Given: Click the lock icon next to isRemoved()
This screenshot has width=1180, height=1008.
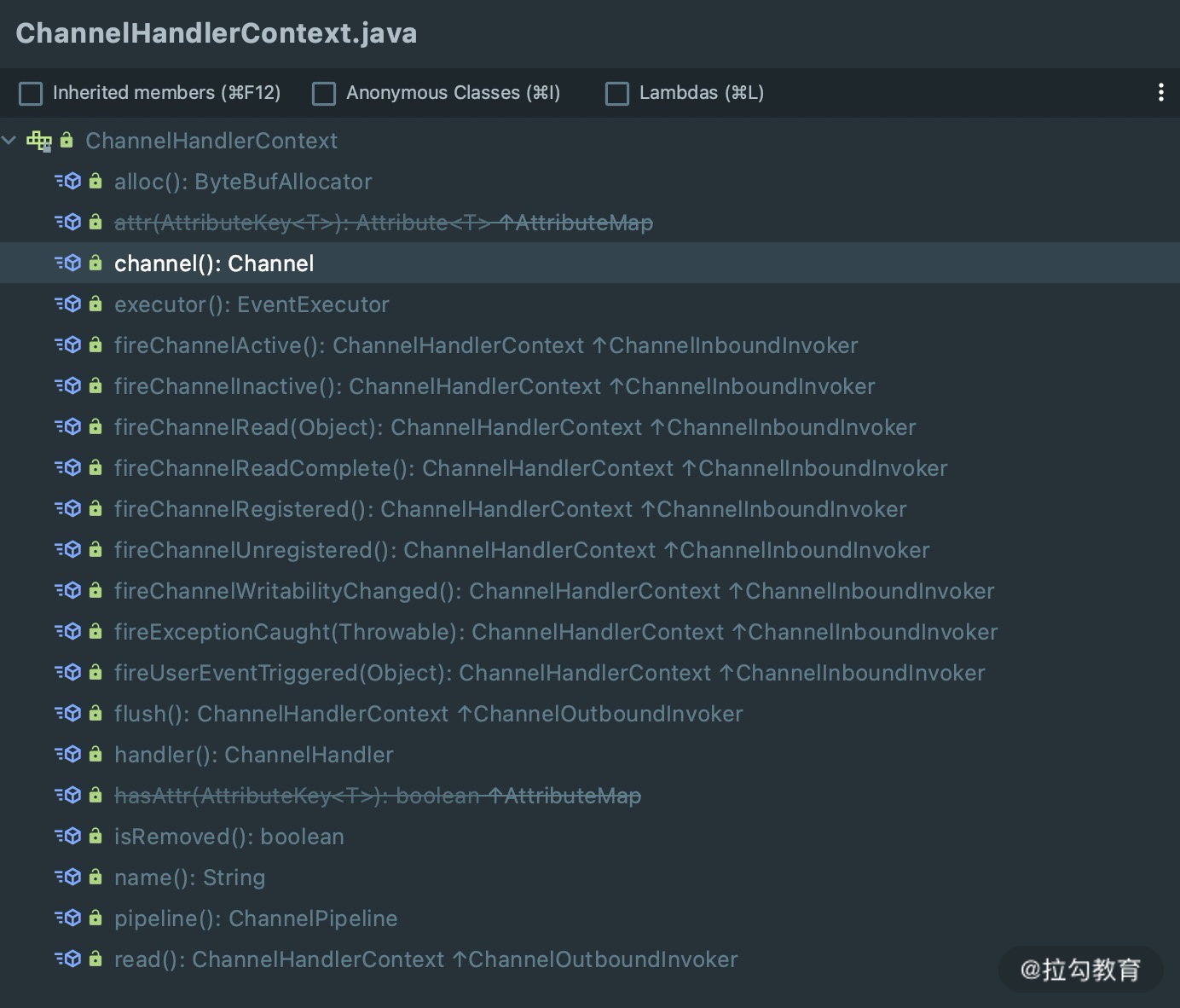Looking at the screenshot, I should click(95, 837).
